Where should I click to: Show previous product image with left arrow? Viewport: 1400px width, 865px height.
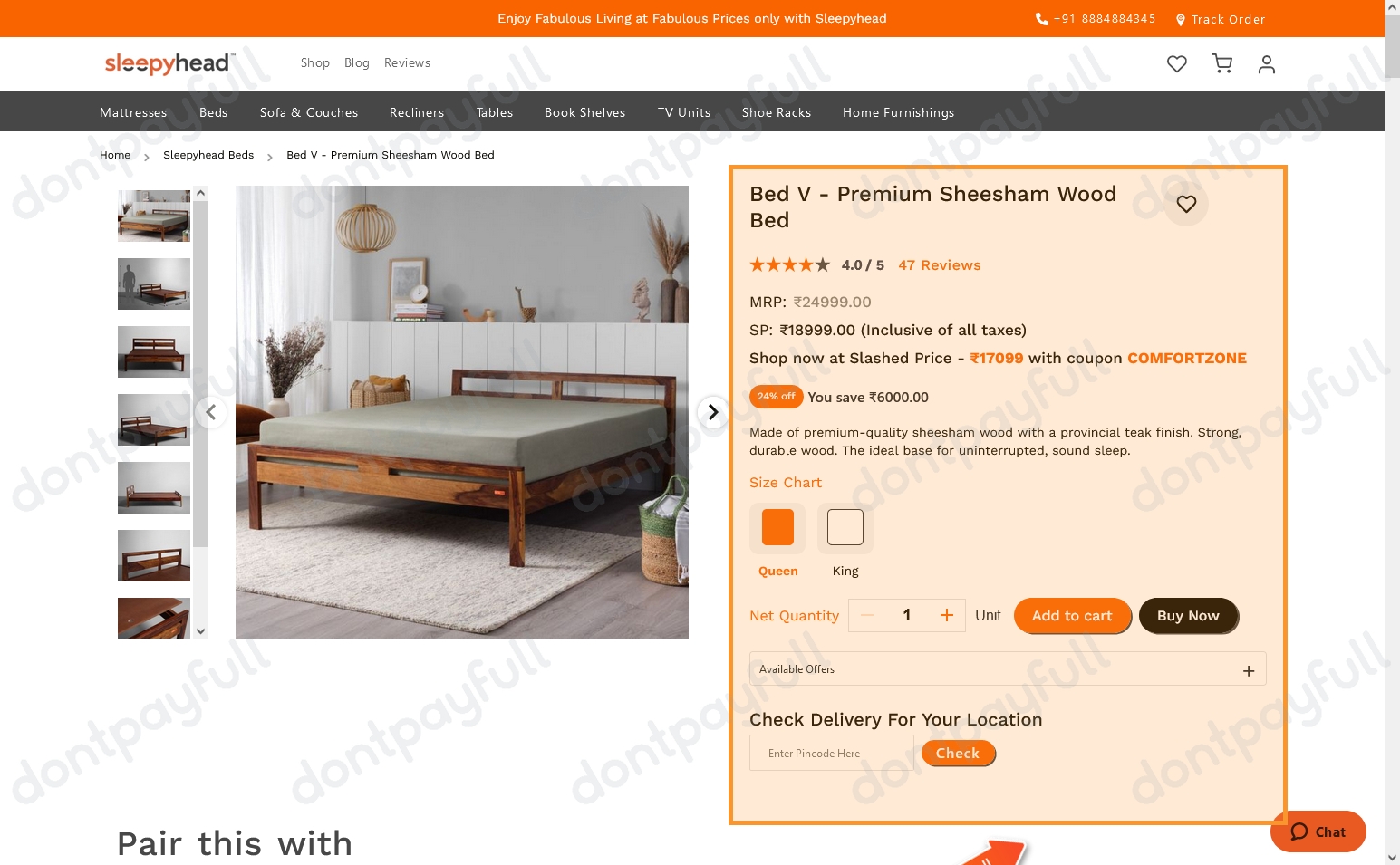pos(210,412)
